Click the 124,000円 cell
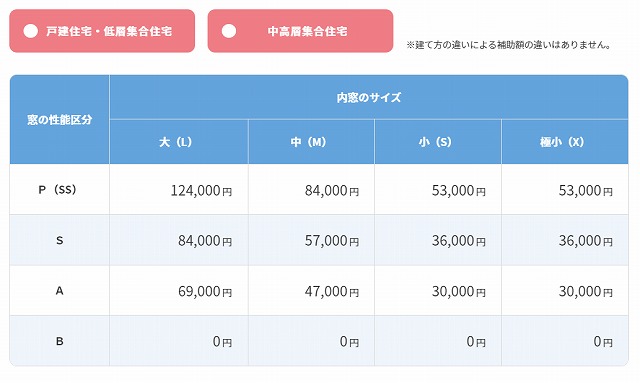Viewport: 640px width, 383px height. [x=179, y=189]
